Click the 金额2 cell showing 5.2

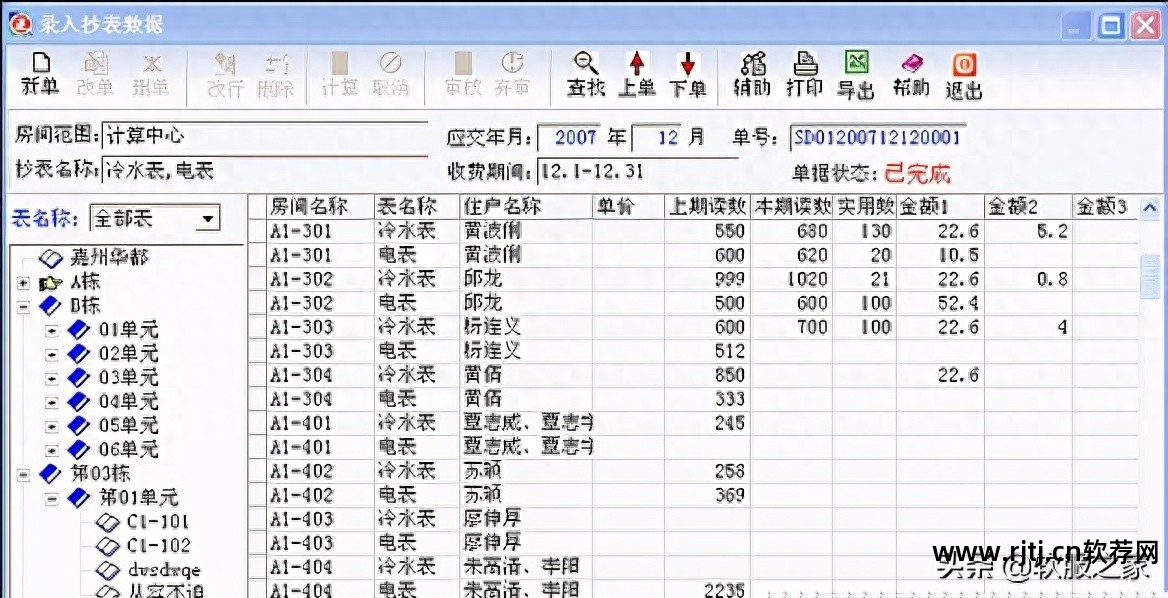[x=1028, y=232]
